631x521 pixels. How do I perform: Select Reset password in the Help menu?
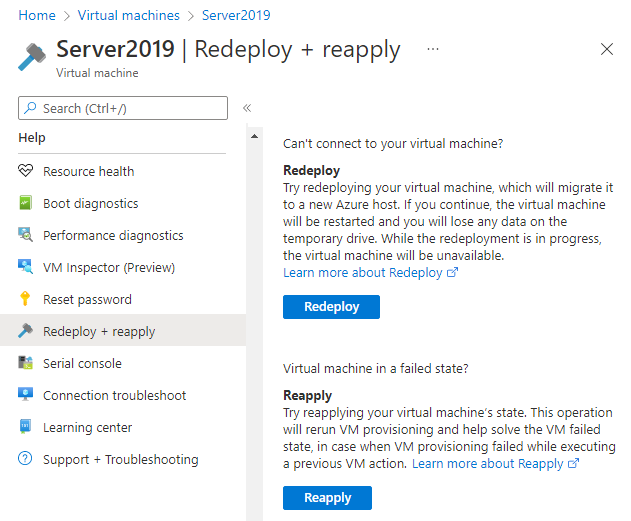[x=87, y=299]
